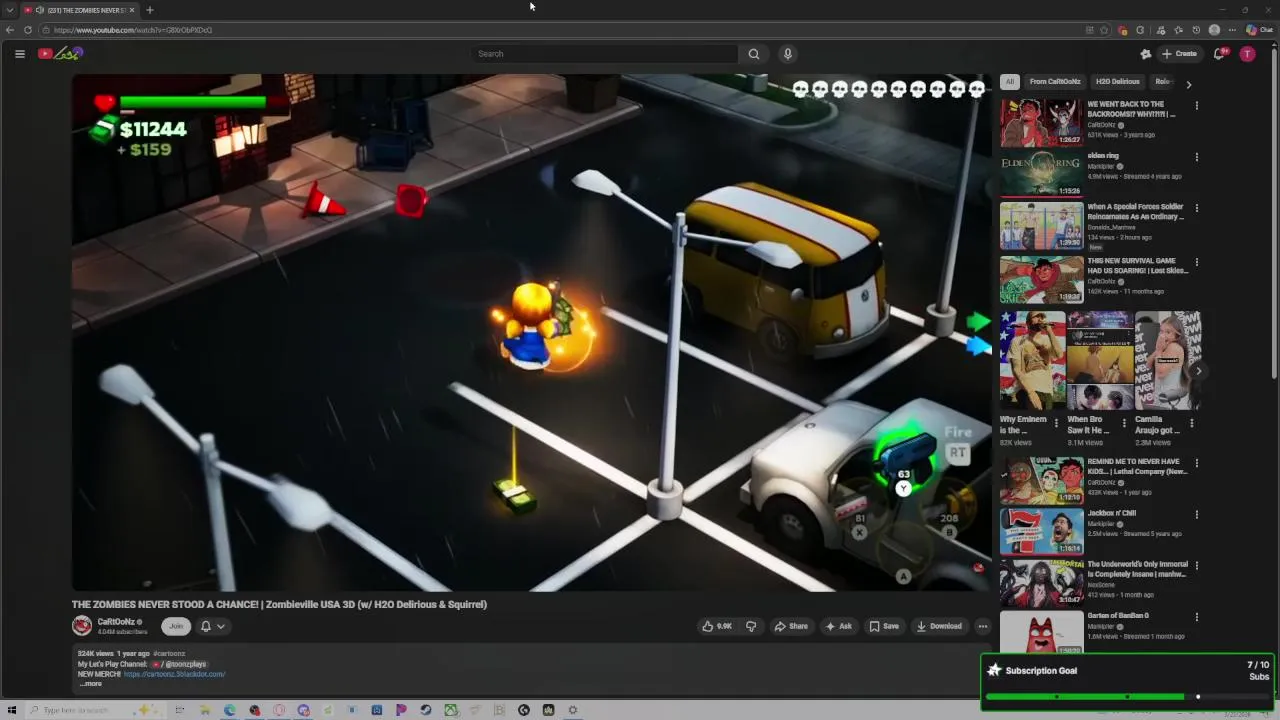Viewport: 1280px width, 720px height.
Task: Open more actions ellipsis under video
Action: (983, 626)
